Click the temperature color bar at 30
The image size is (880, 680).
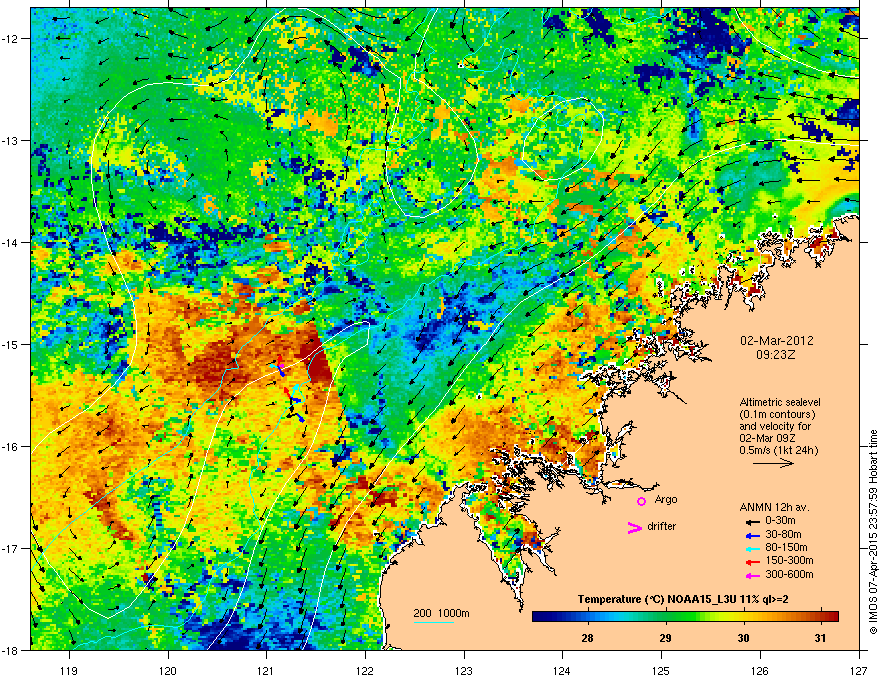point(743,616)
